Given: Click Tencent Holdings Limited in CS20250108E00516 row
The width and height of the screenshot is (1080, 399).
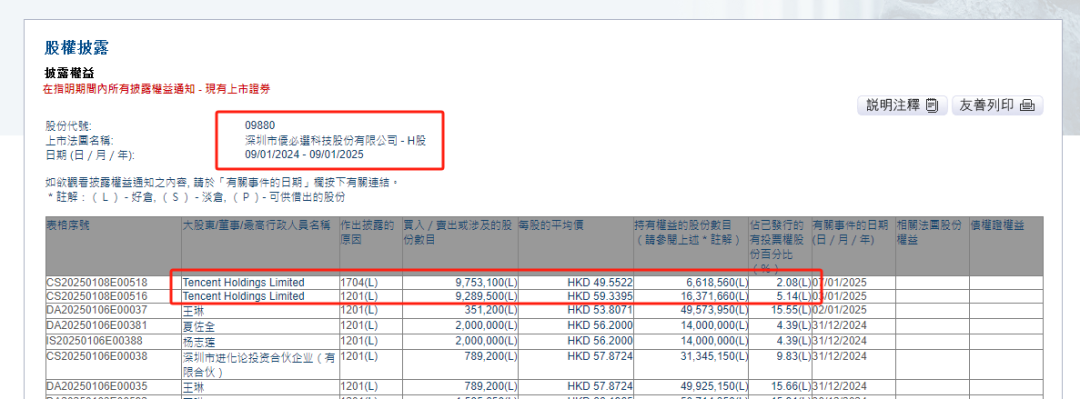Looking at the screenshot, I should click(243, 296).
